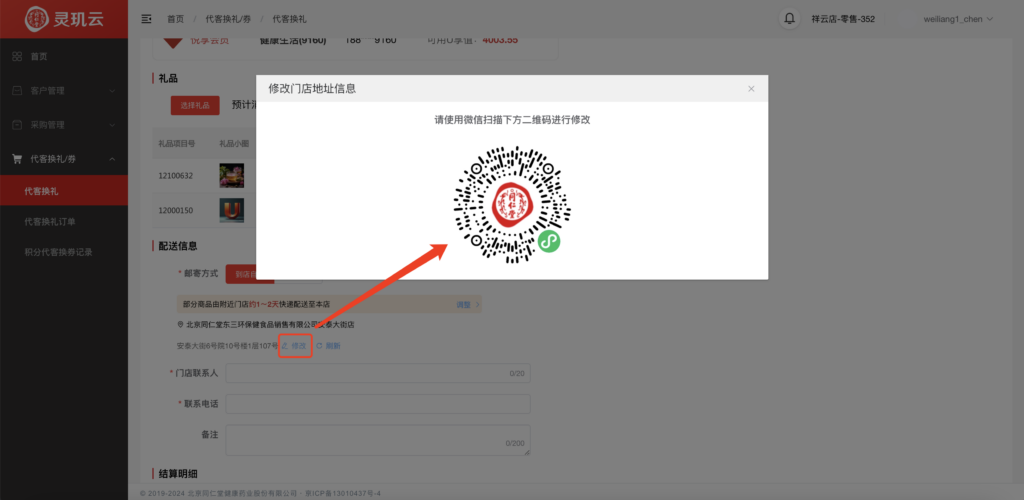Viewport: 1024px width, 500px height.
Task: Go to 首页 breadcrumb
Action: click(175, 19)
